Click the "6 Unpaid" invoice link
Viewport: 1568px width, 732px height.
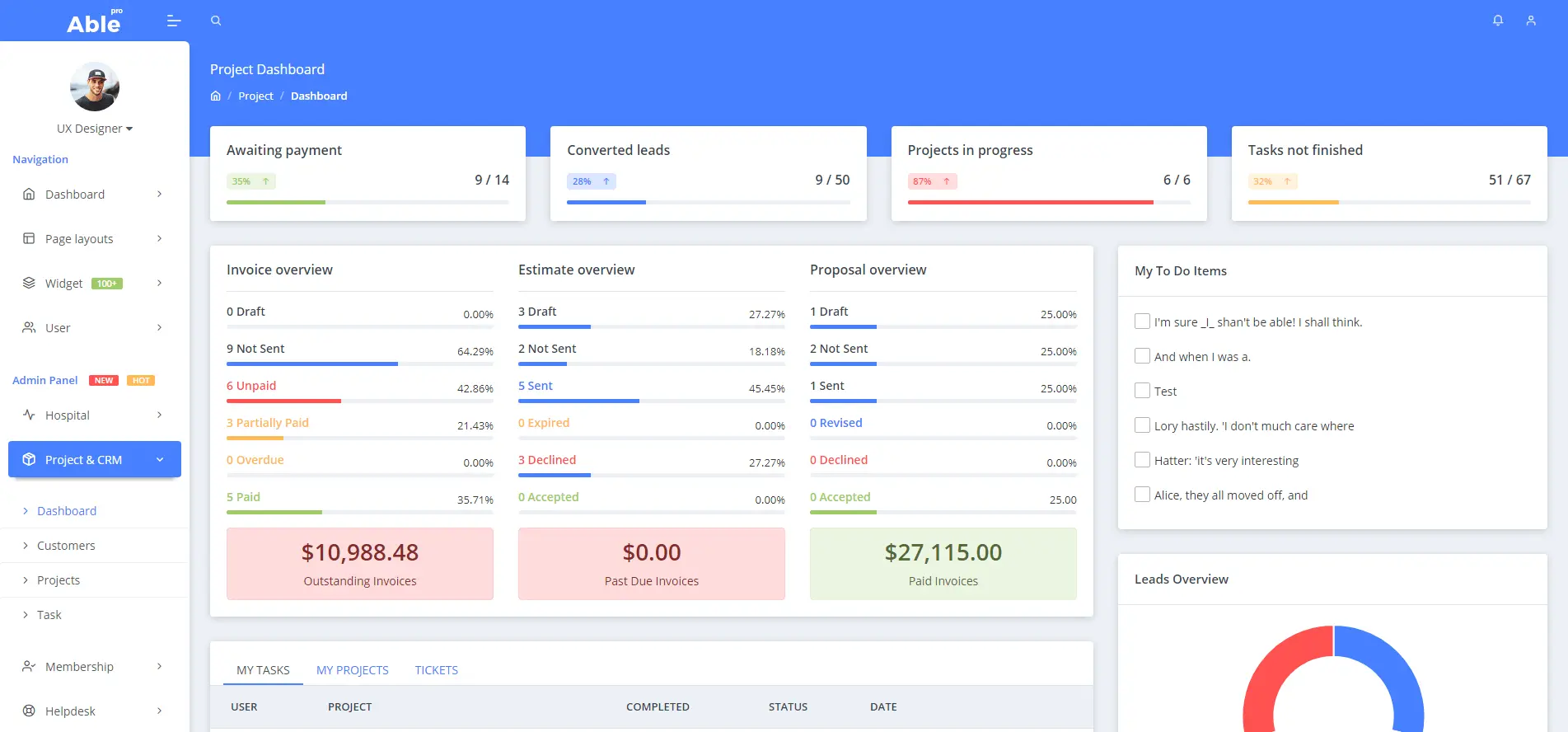[251, 386]
